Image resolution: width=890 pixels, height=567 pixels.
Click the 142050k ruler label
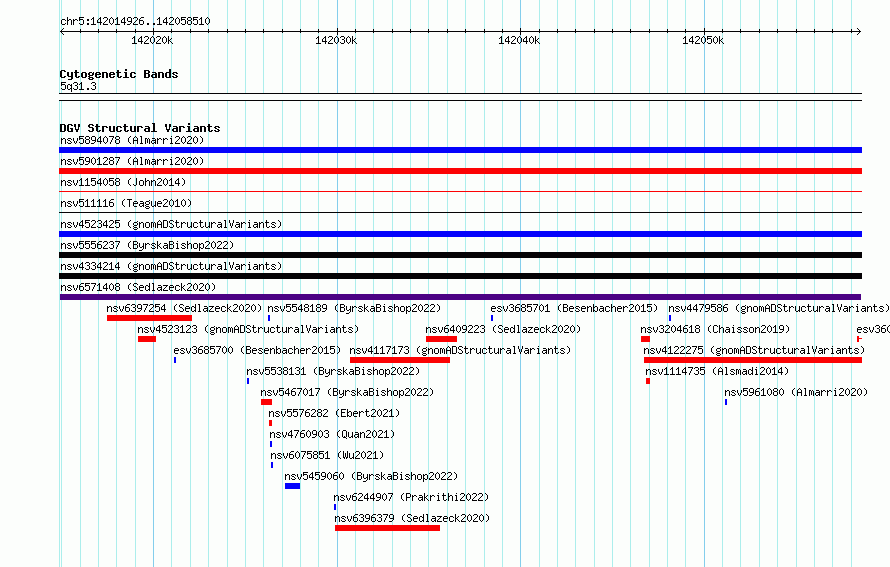(703, 40)
